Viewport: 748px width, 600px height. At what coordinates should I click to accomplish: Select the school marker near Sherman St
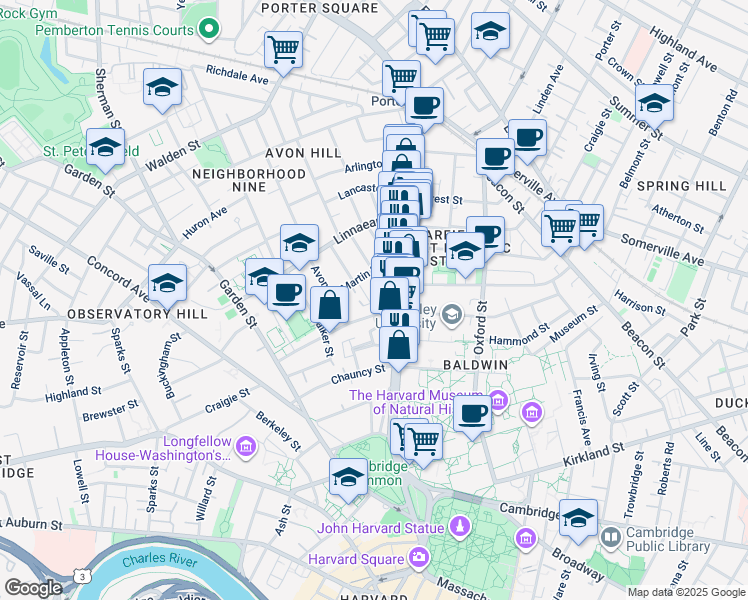[x=162, y=88]
